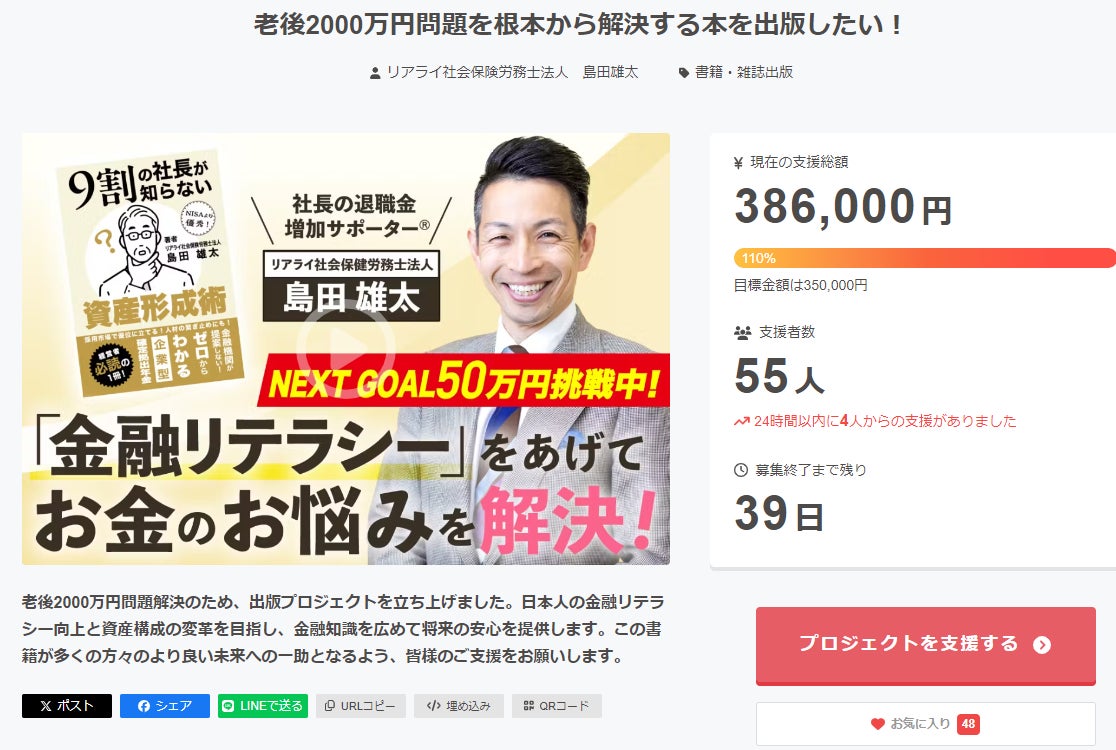This screenshot has width=1116, height=750.
Task: Show the QRコード for this project
Action: [x=557, y=706]
